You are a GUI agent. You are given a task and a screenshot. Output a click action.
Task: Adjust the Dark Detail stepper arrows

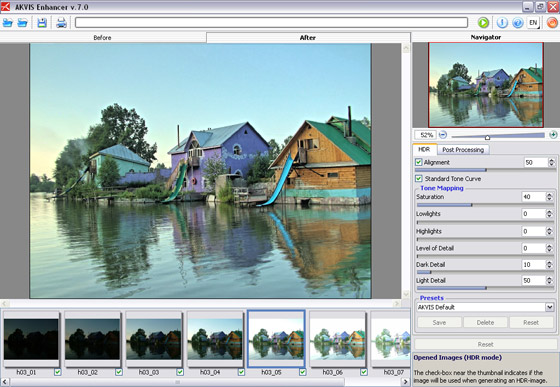click(549, 265)
